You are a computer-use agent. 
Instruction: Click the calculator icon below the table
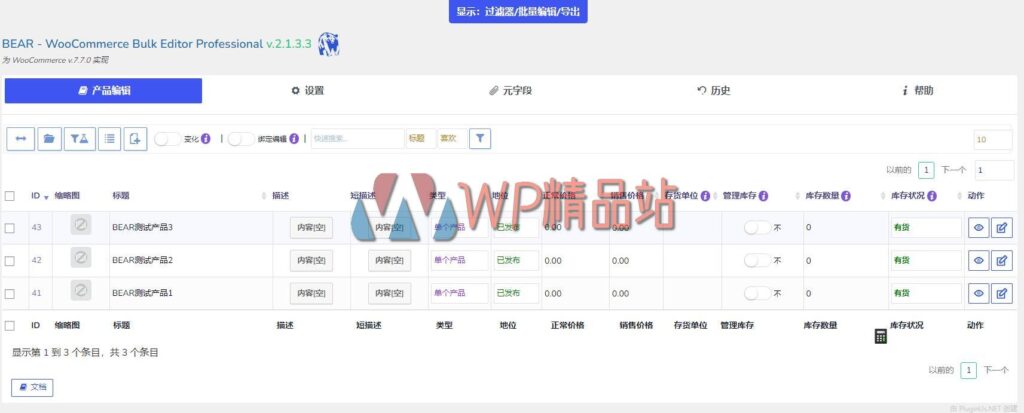pyautogui.click(x=880, y=336)
